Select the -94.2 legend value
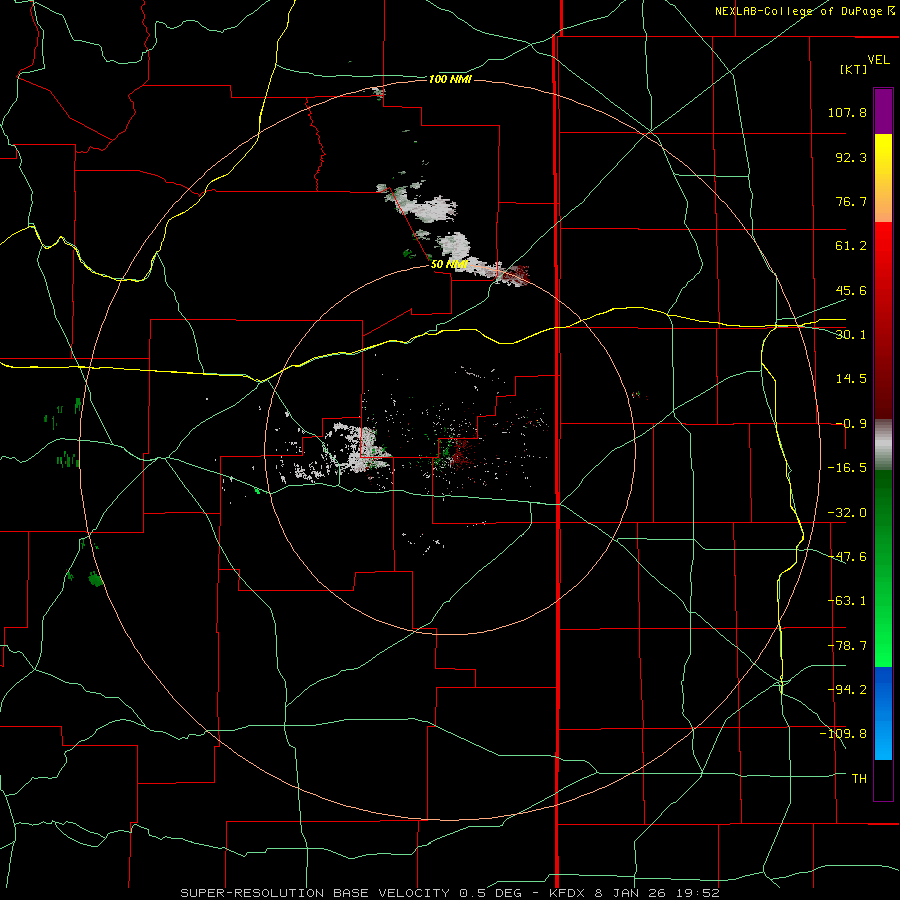Viewport: 900px width, 900px height. [847, 690]
